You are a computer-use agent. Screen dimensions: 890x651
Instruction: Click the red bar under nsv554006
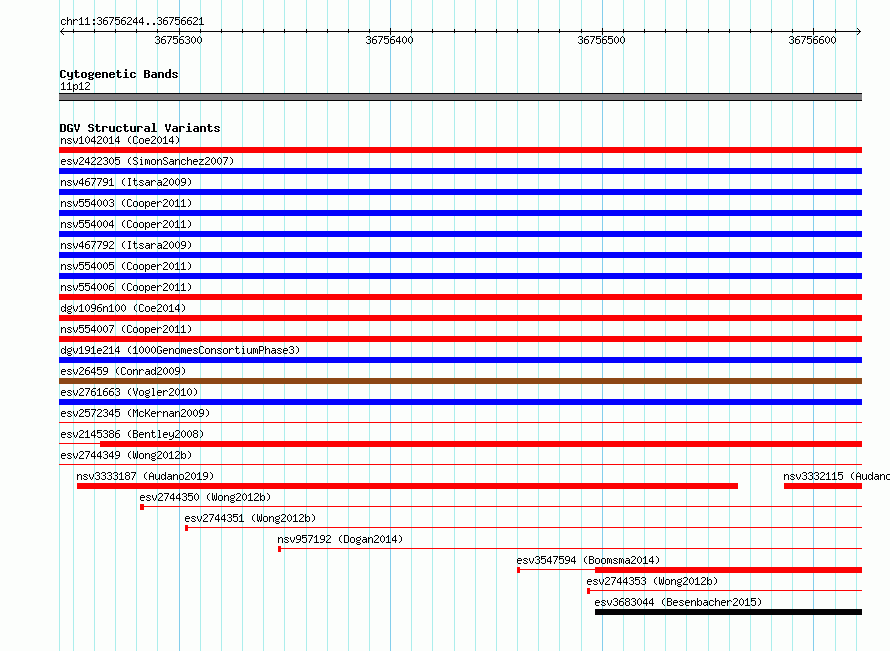point(460,297)
